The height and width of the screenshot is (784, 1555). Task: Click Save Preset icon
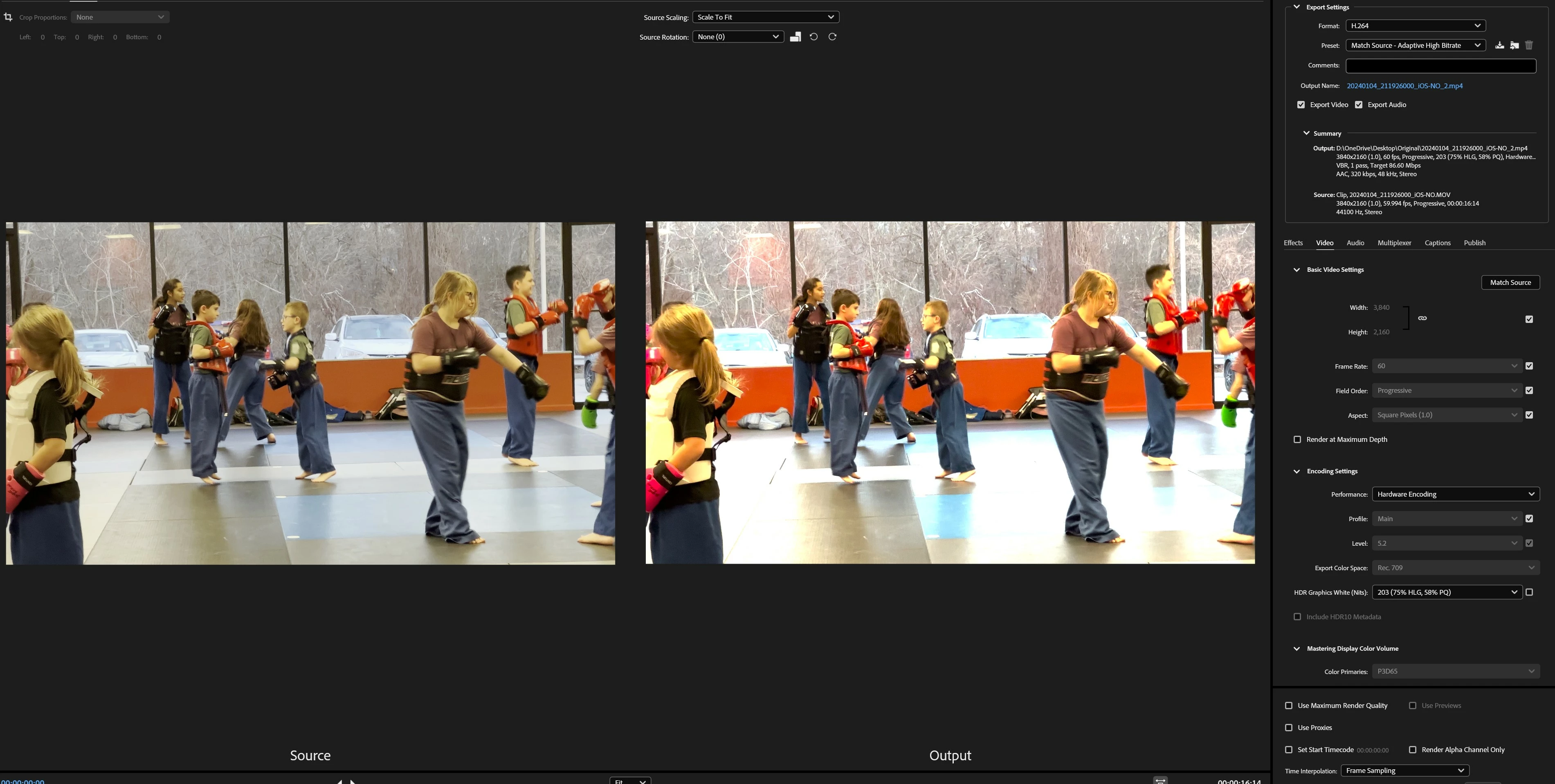1499,45
